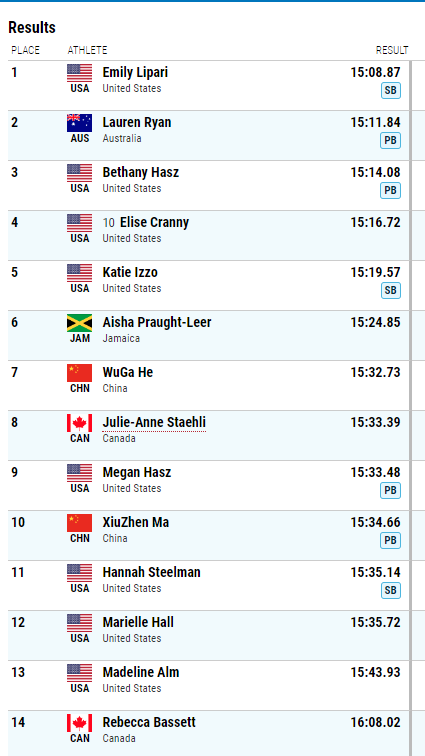Click the Jamaica flag icon
The height and width of the screenshot is (756, 425).
[x=79, y=323]
